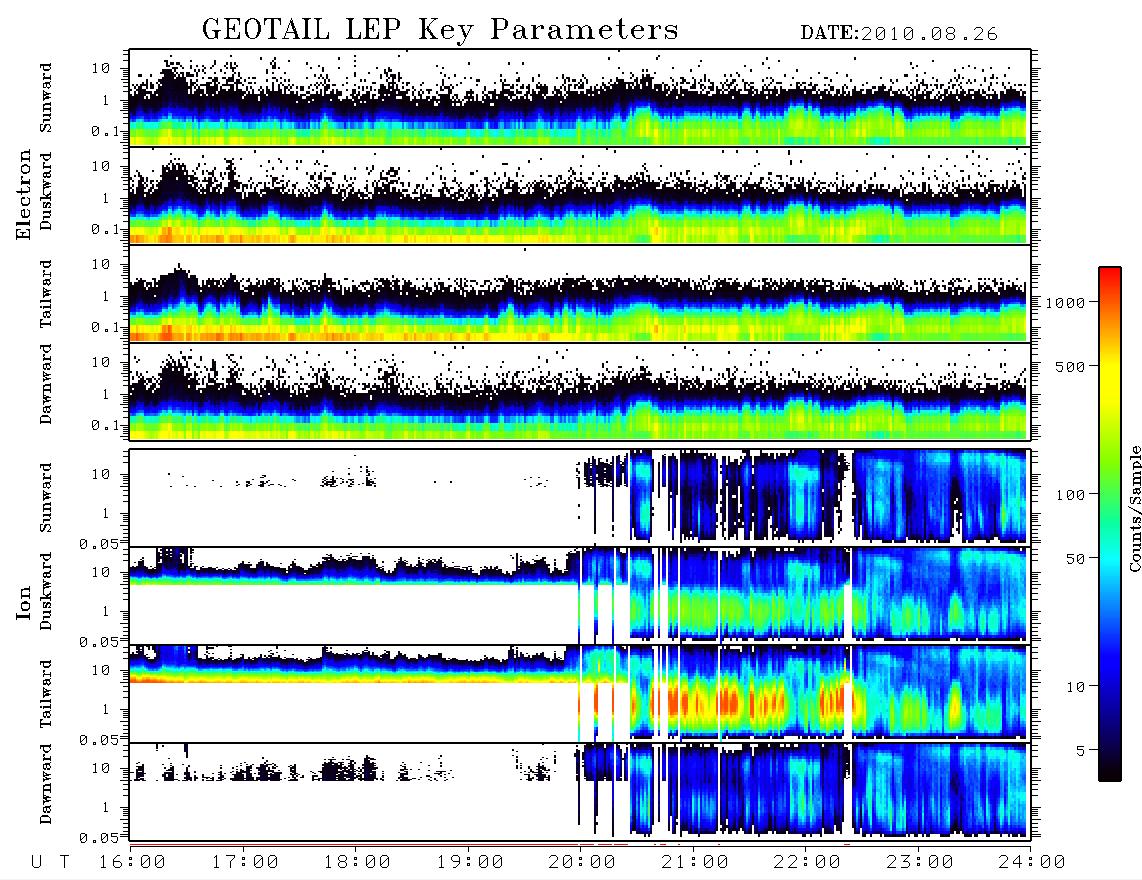Click the Ion Sunward spectrogram panel
Viewport: 1142px width, 880px height.
[580, 498]
